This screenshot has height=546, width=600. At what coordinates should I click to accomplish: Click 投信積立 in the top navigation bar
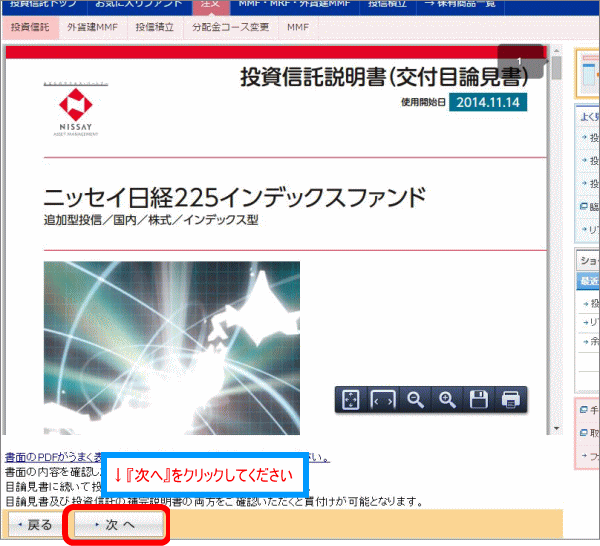[x=387, y=5]
